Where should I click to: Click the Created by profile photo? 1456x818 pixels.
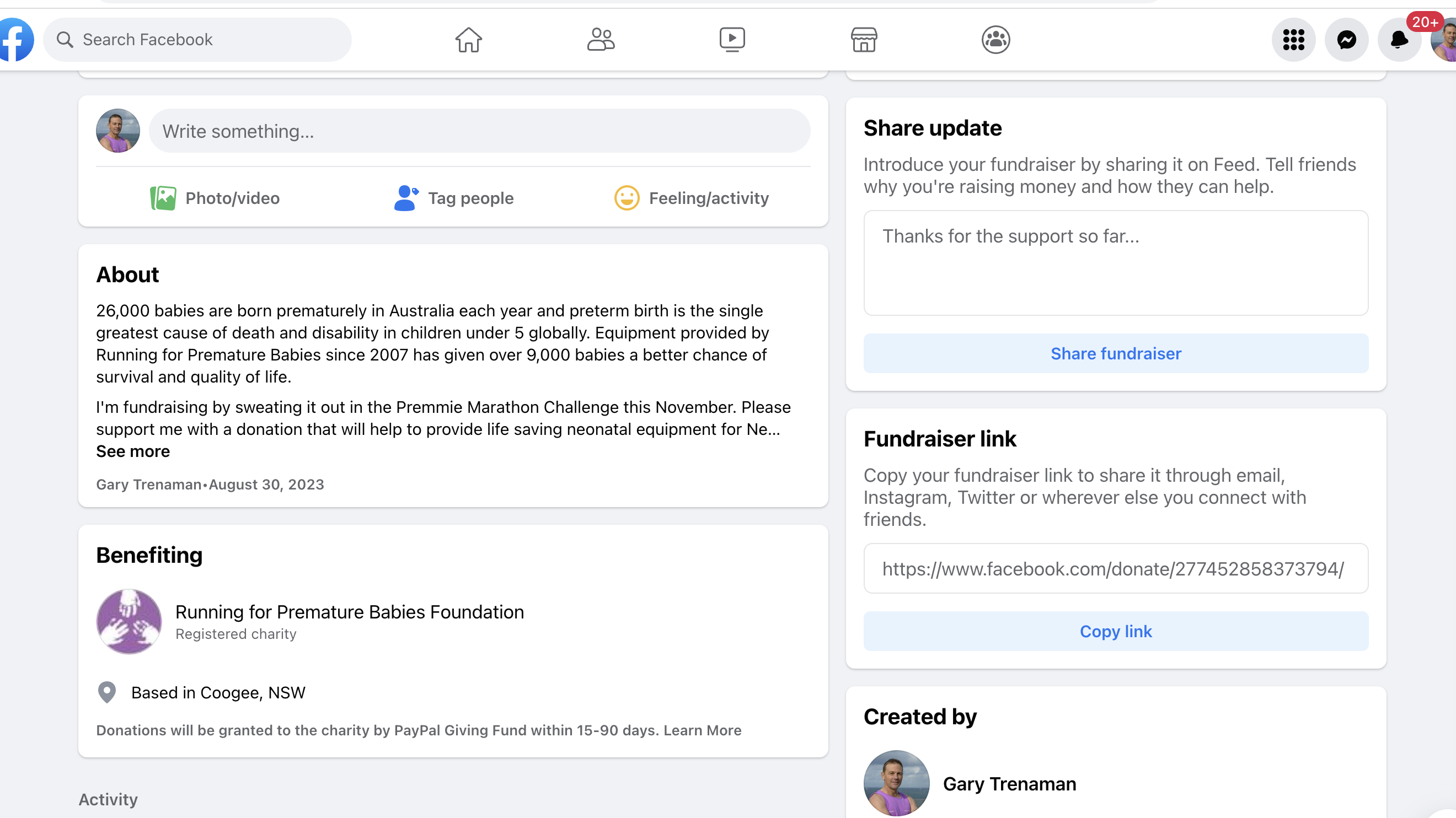[x=896, y=783]
